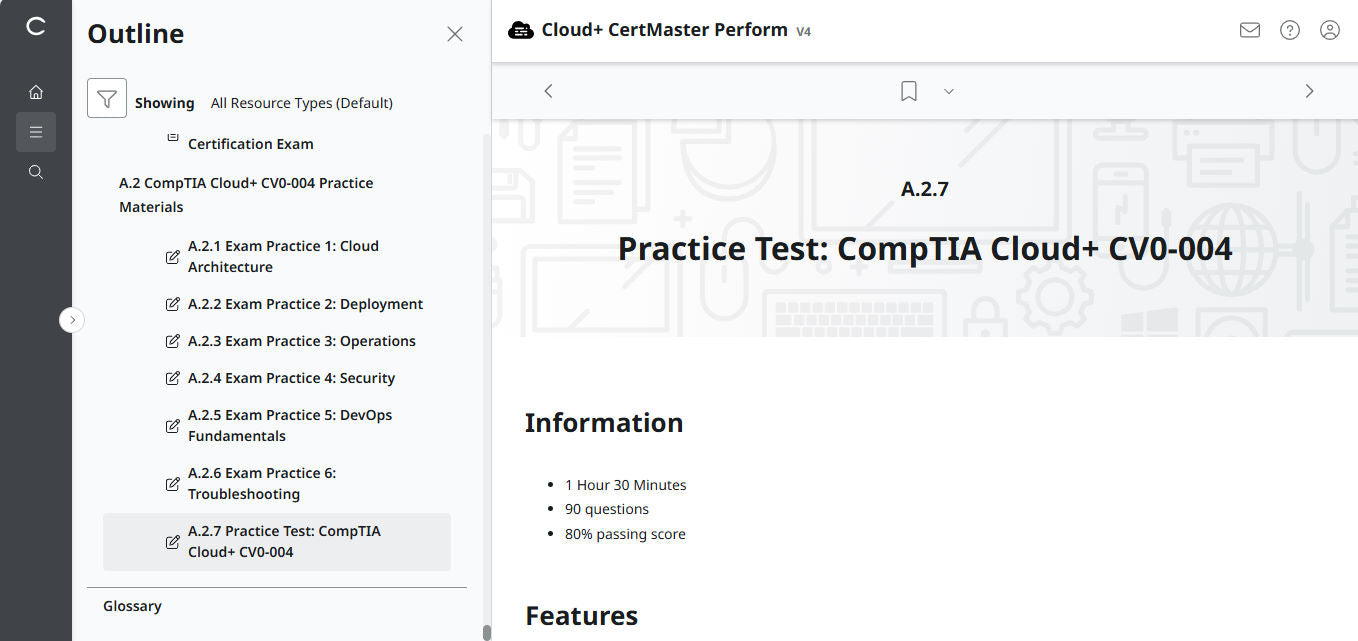Image resolution: width=1358 pixels, height=641 pixels.
Task: Expand the collapsed sidebar with the arrow handle
Action: [71, 319]
